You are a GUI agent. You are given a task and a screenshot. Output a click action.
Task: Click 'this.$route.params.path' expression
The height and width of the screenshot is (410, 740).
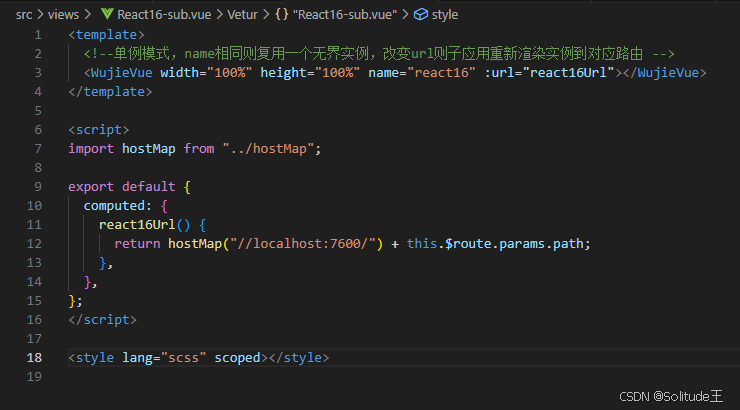pos(498,244)
